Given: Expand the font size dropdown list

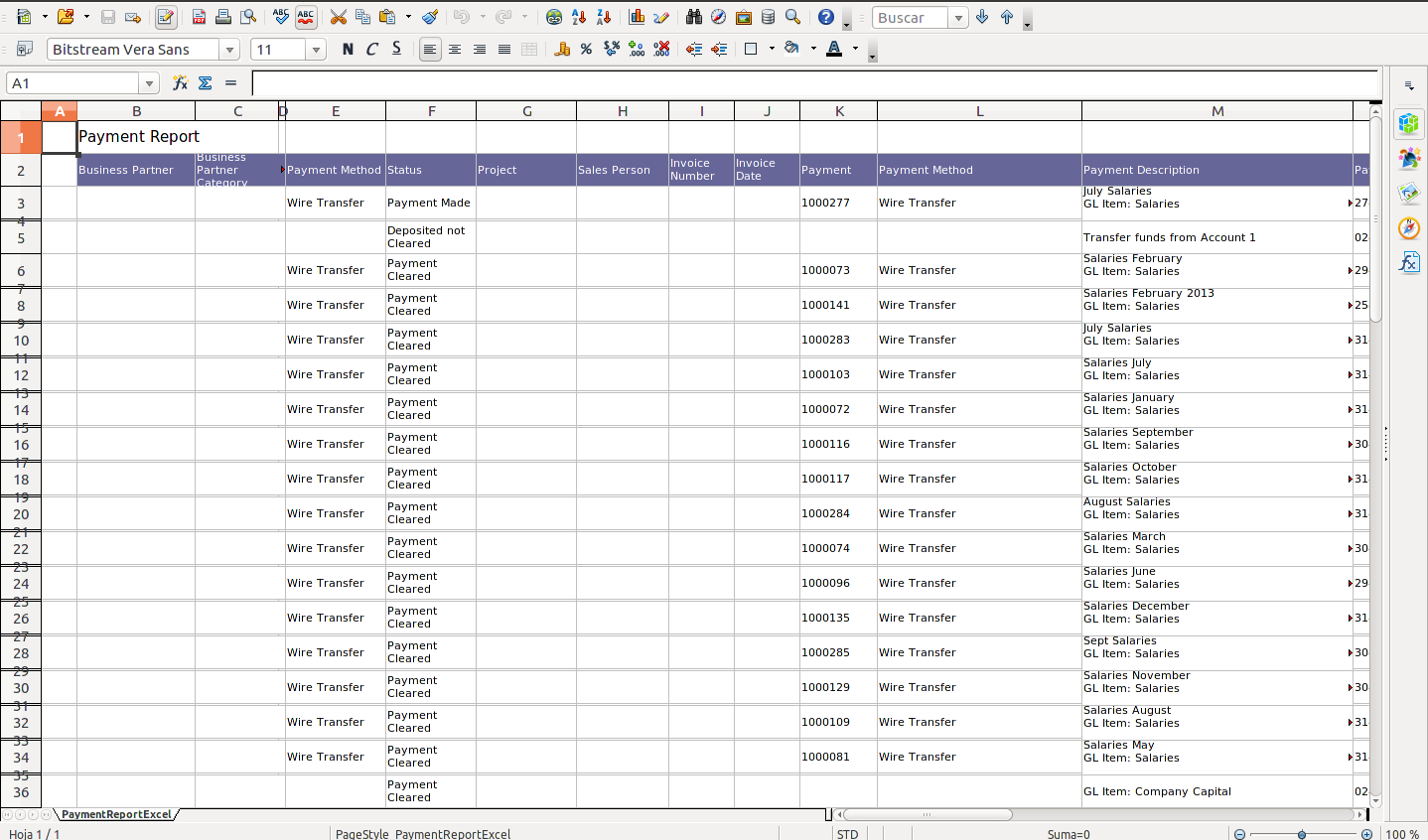Looking at the screenshot, I should 316,50.
